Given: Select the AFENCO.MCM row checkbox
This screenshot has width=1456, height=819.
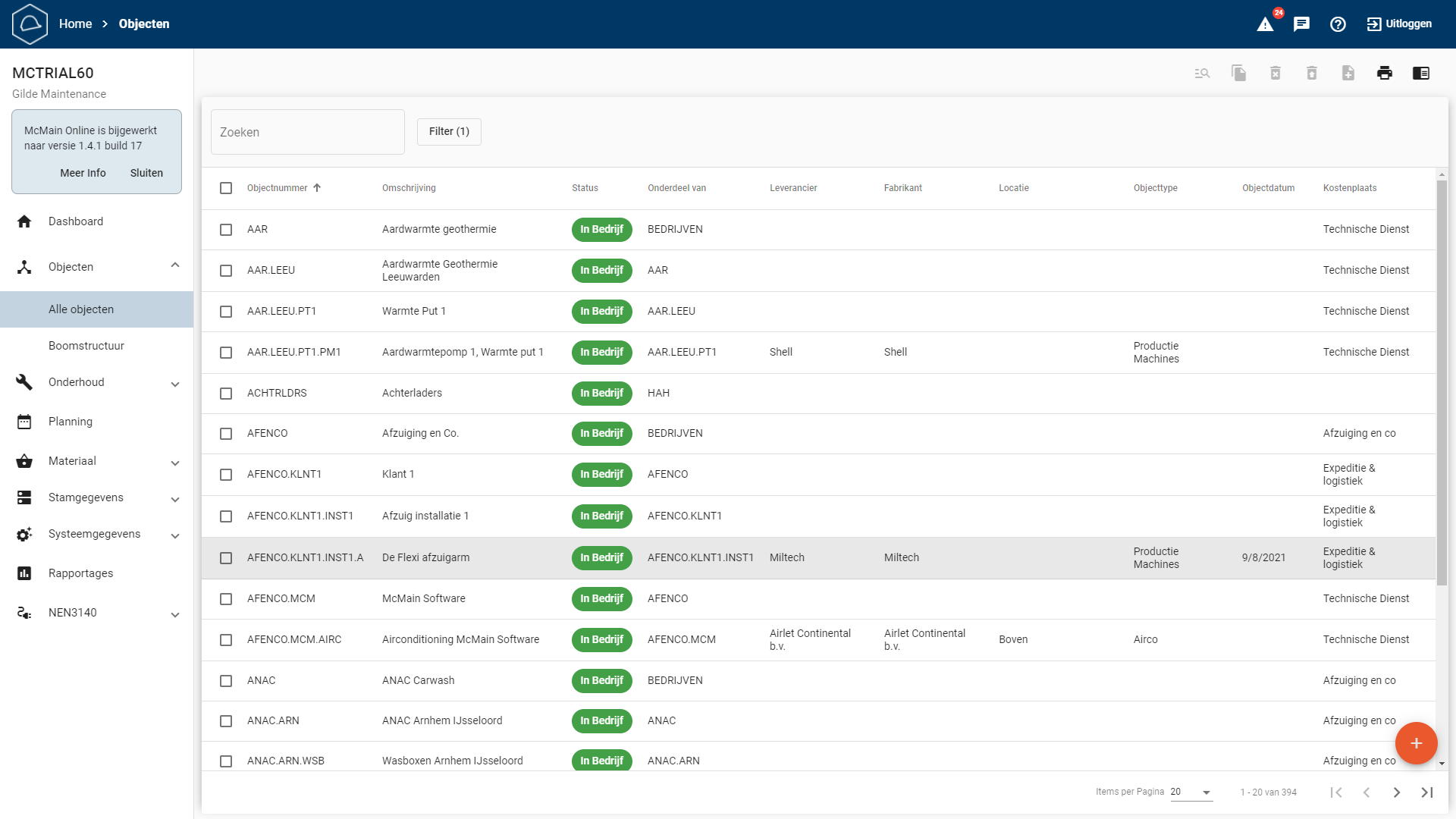Looking at the screenshot, I should click(226, 599).
